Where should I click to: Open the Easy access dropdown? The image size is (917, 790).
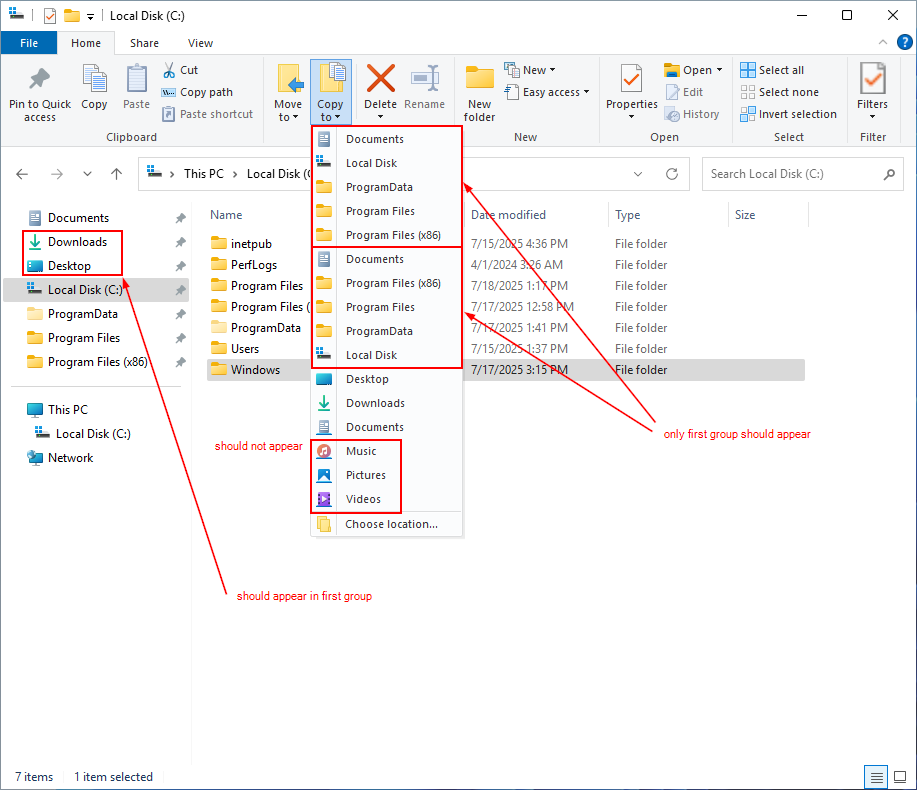click(547, 91)
